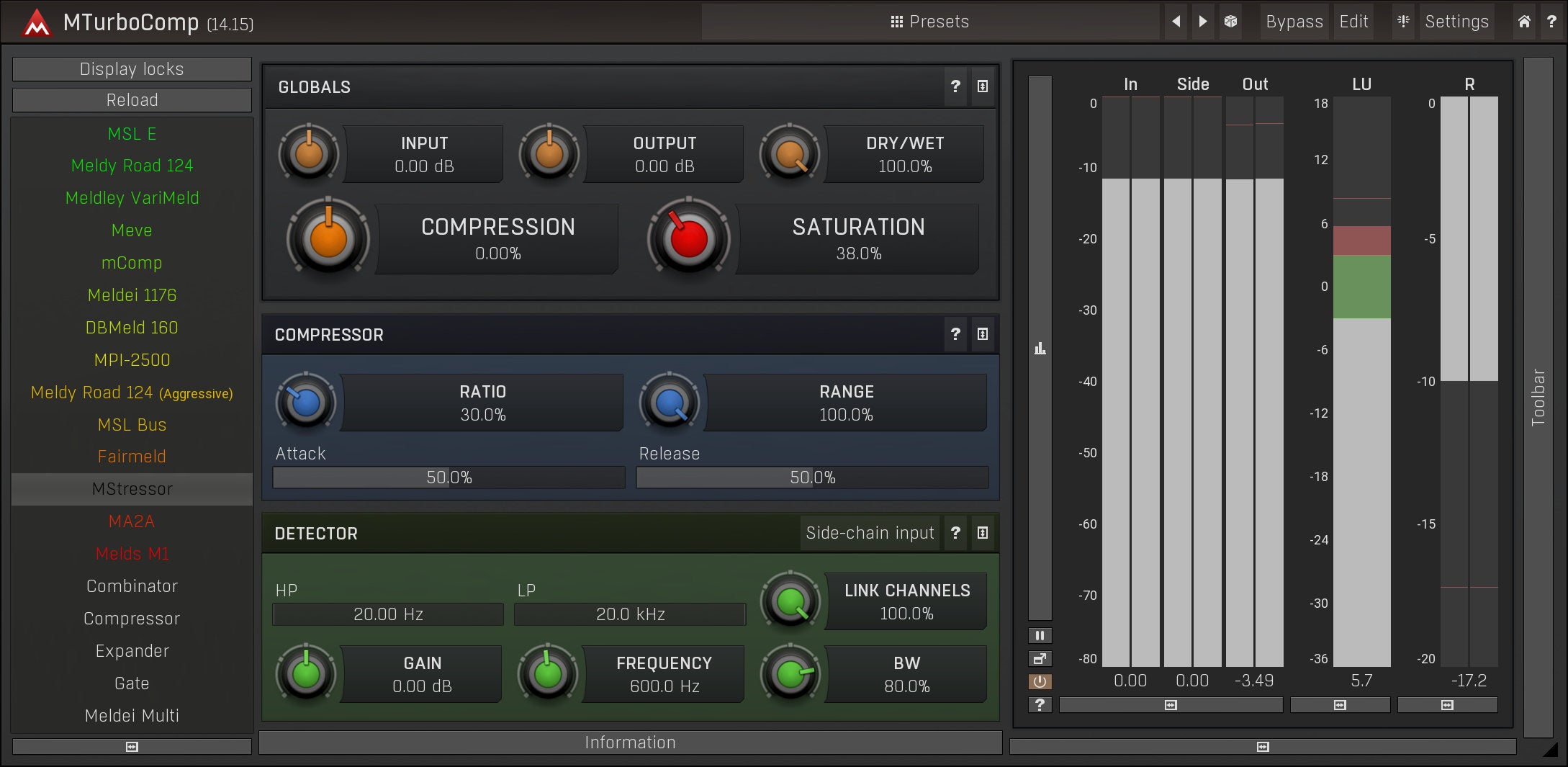Go to the next preset arrow
The image size is (1568, 767).
click(1202, 22)
